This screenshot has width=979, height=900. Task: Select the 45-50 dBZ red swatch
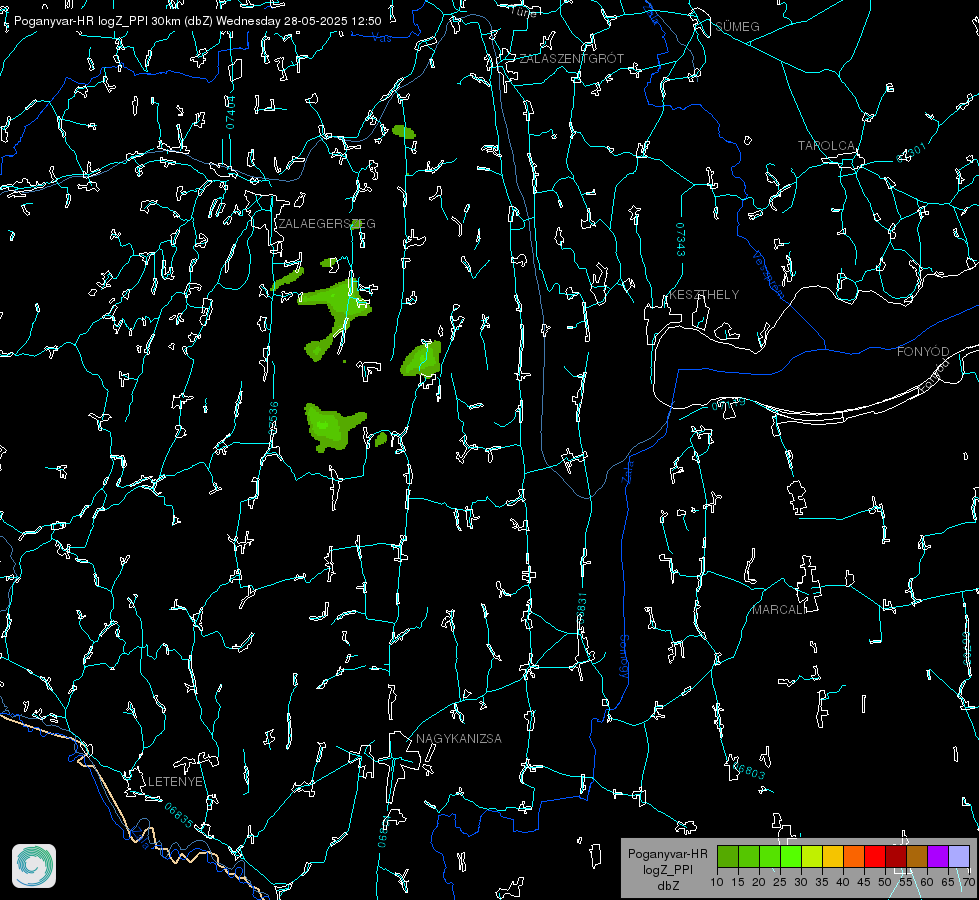tap(875, 856)
